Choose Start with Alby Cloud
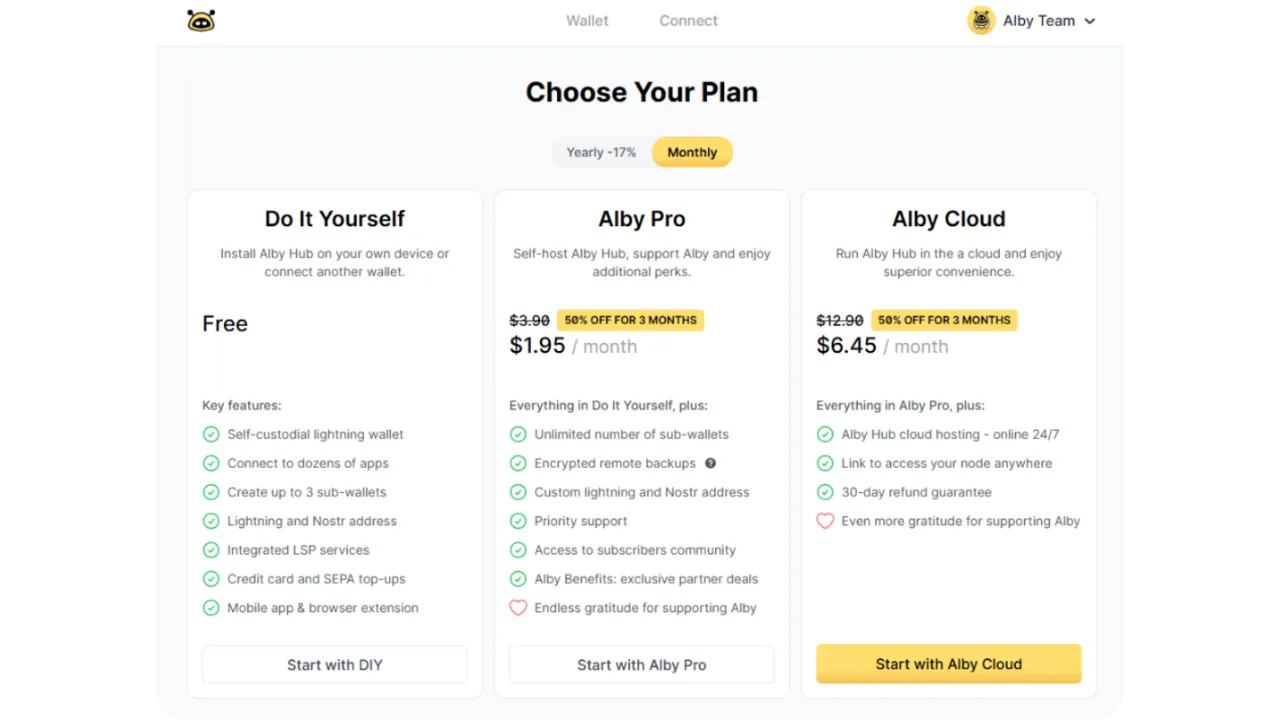This screenshot has height=720, width=1280. [x=948, y=664]
